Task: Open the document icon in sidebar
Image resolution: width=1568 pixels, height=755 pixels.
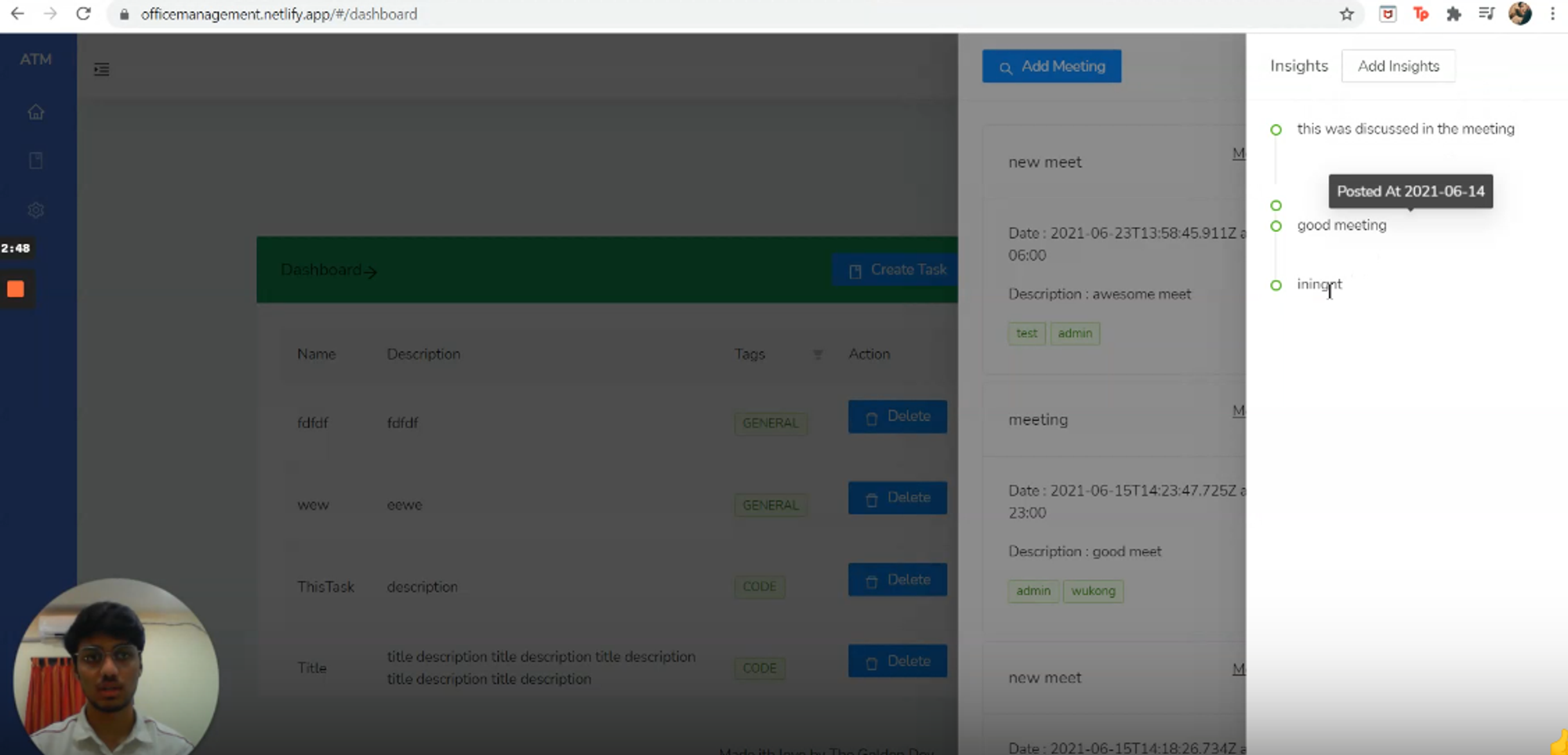Action: 36,161
